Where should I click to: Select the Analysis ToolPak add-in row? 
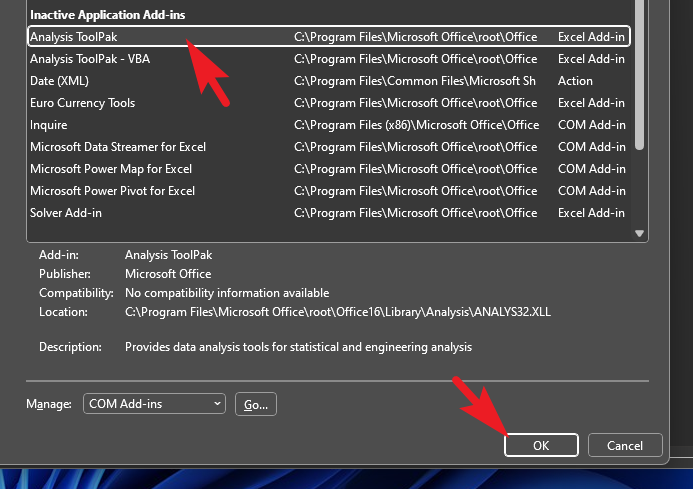[x=329, y=37]
